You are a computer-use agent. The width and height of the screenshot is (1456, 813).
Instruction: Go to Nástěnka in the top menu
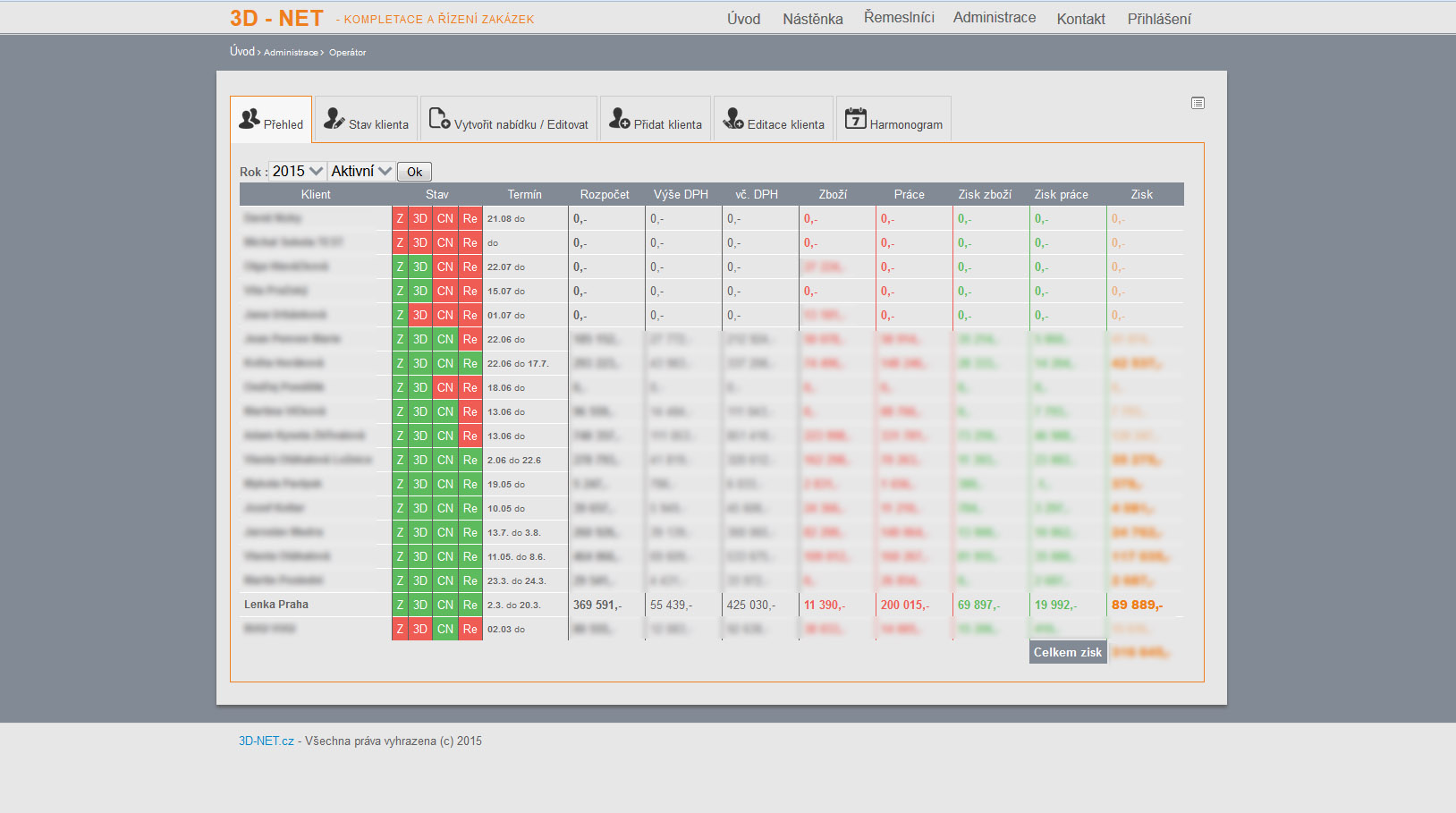pos(812,19)
